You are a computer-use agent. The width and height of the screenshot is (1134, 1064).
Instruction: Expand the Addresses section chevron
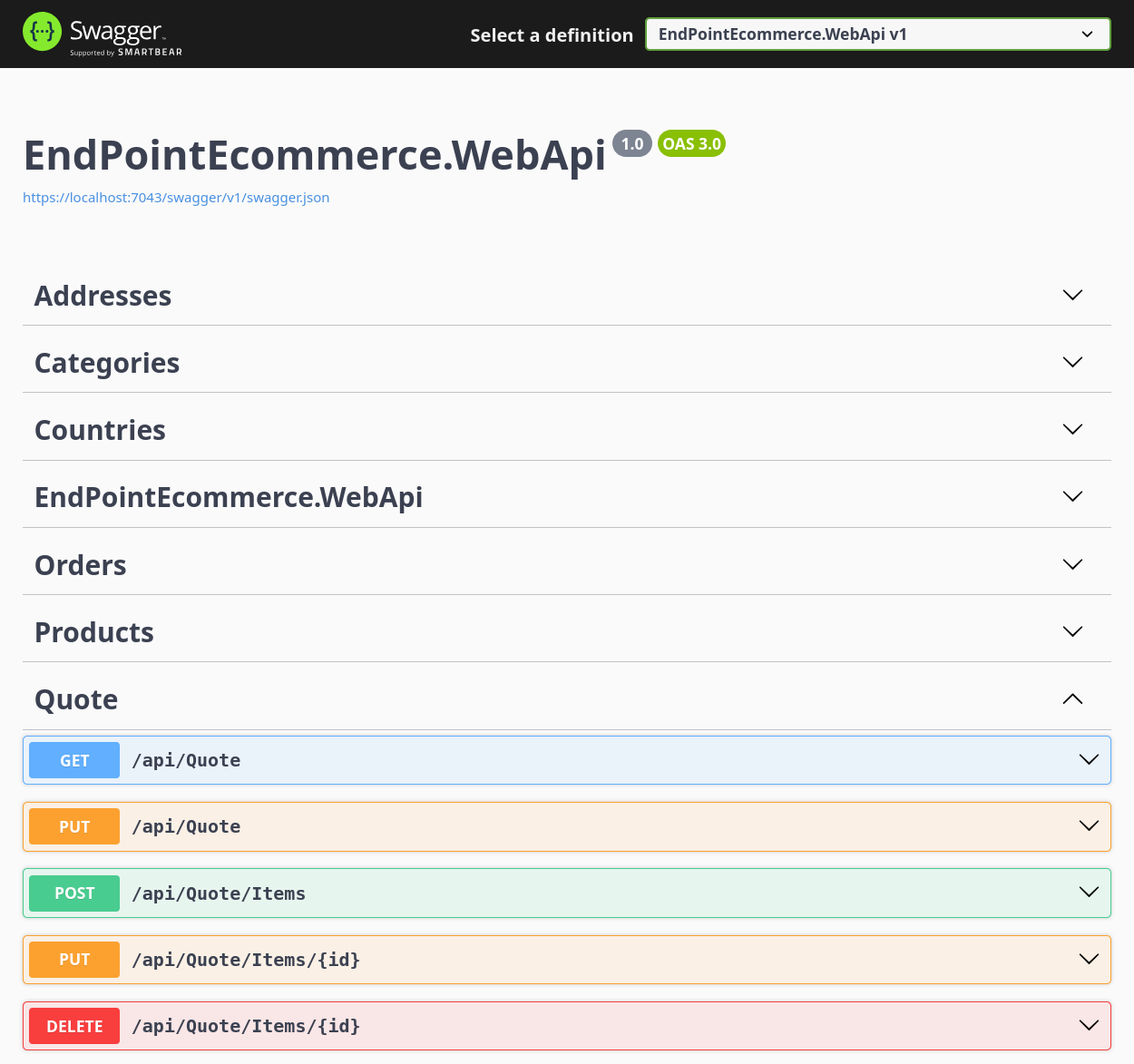click(1072, 295)
